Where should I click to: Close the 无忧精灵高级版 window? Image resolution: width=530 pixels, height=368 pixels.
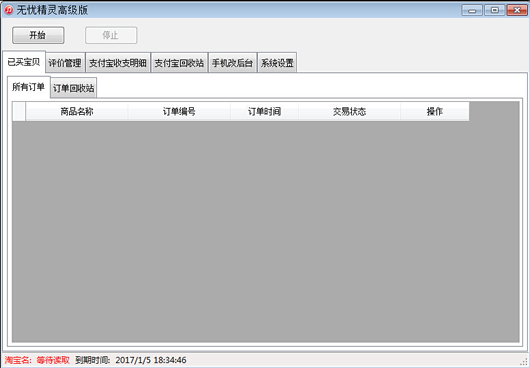(x=517, y=10)
